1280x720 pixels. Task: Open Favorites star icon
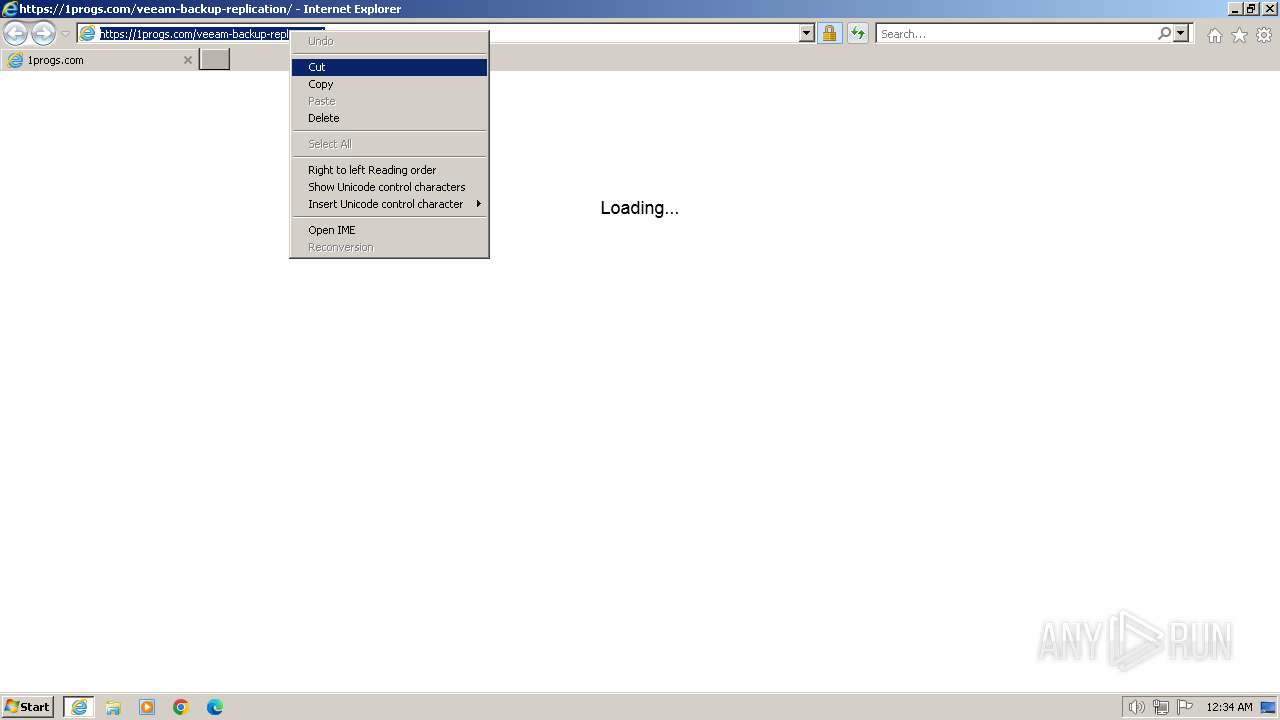pos(1239,35)
